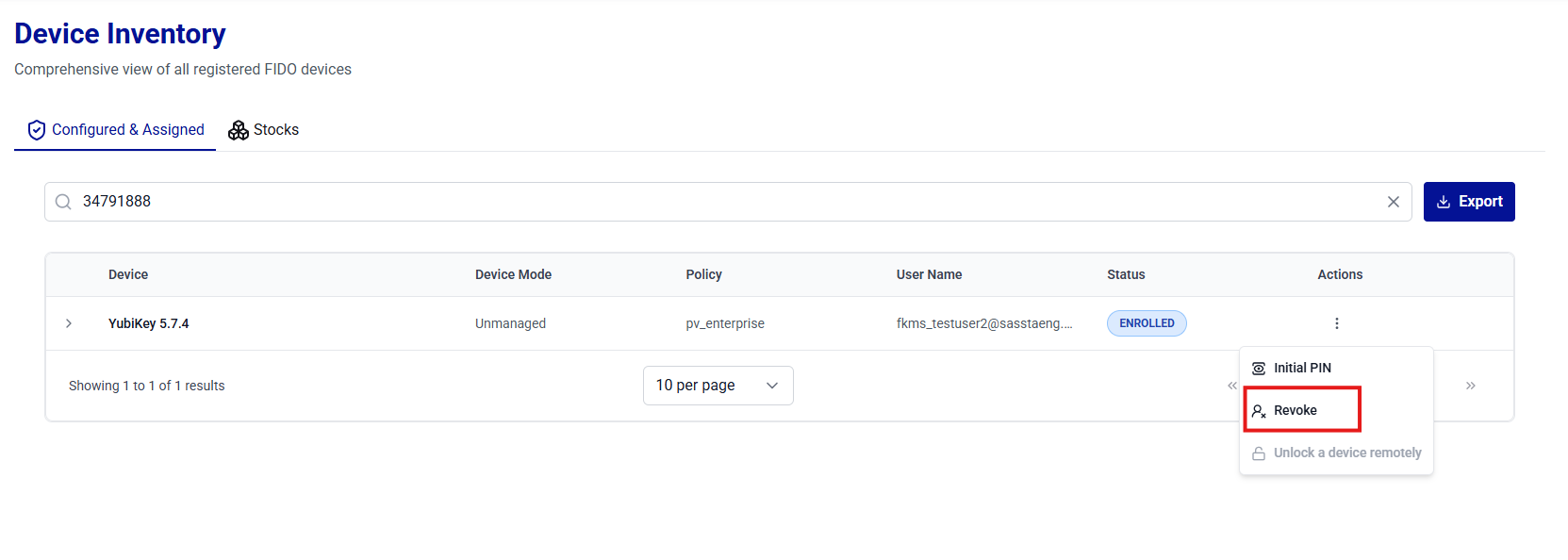Click Unlock a device remotely

(1336, 453)
